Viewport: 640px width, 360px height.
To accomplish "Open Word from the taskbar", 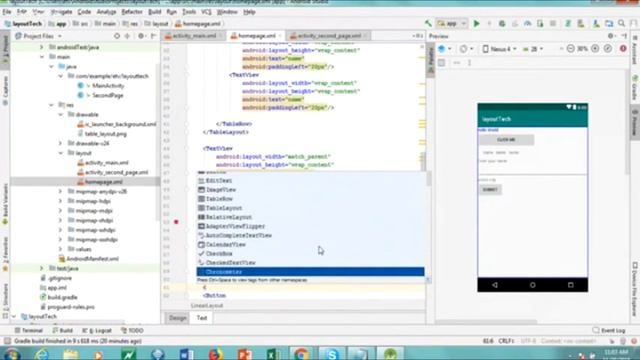I will point(187,354).
